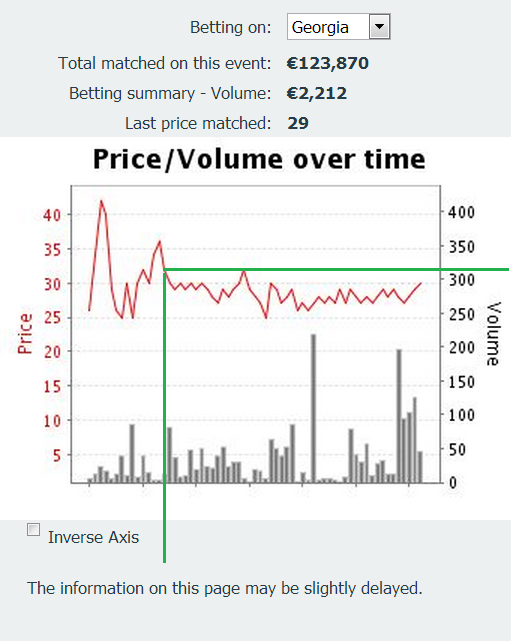511x641 pixels.
Task: Click the Total matched on this event label
Action: [165, 63]
